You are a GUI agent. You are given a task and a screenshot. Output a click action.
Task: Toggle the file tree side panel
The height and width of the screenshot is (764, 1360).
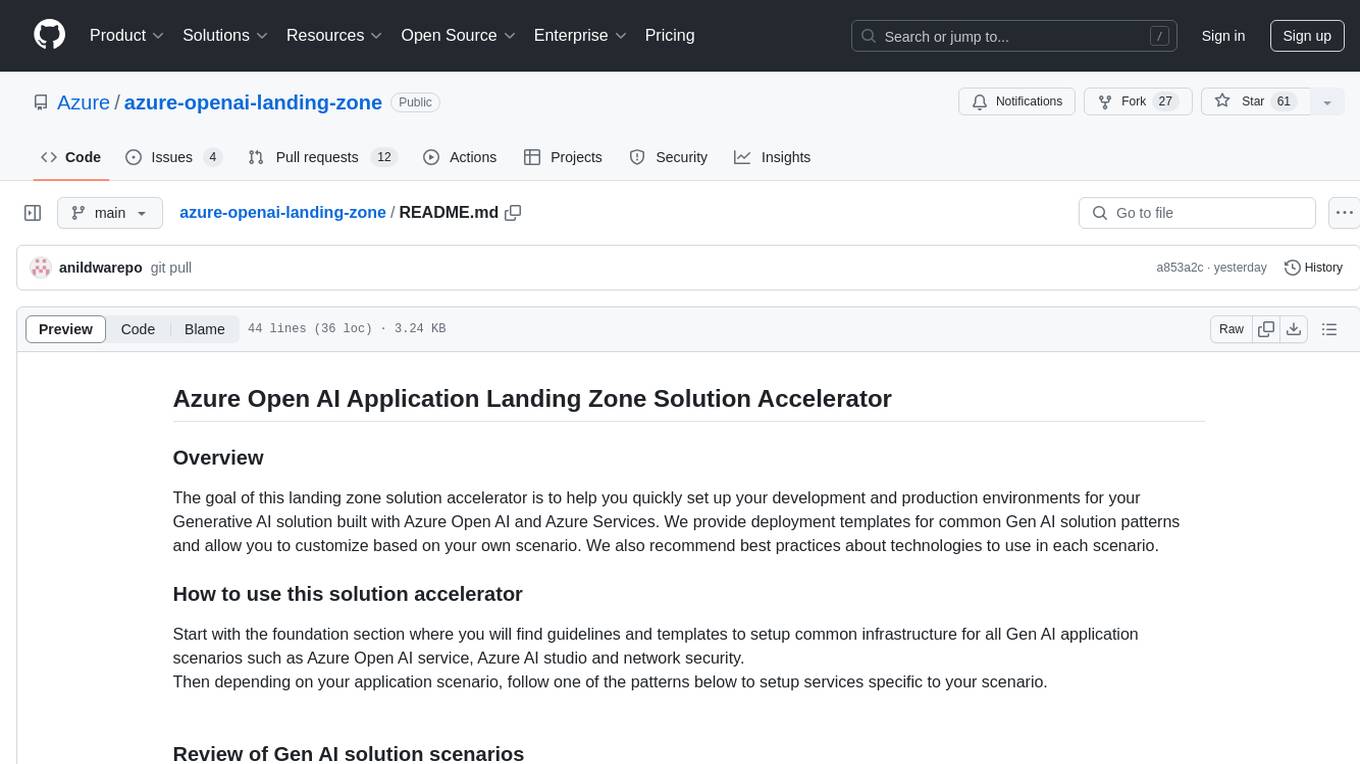(x=33, y=213)
